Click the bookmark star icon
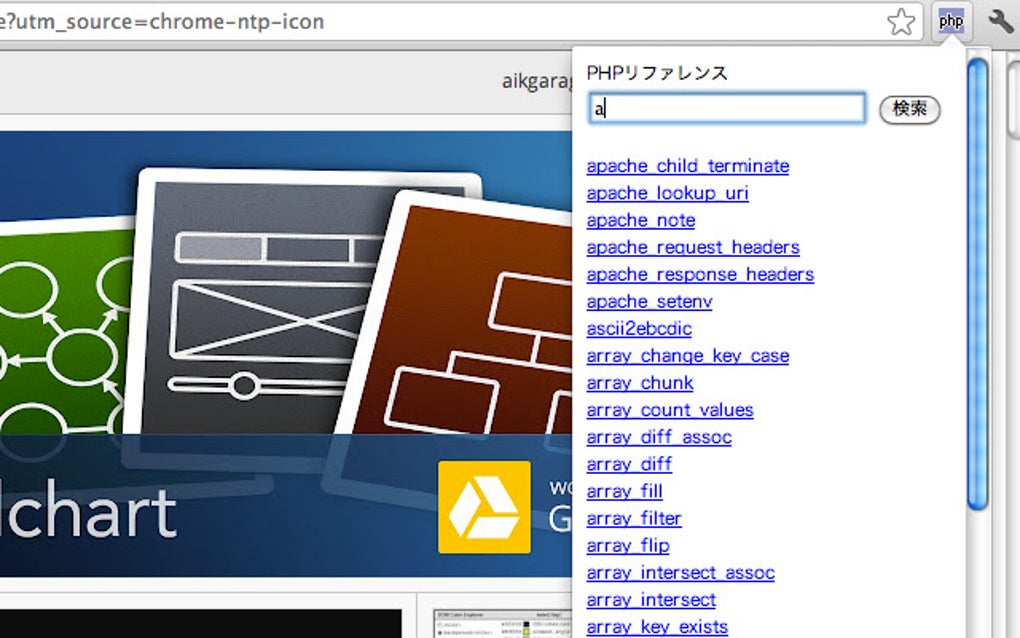Image resolution: width=1020 pixels, height=638 pixels. click(x=901, y=20)
